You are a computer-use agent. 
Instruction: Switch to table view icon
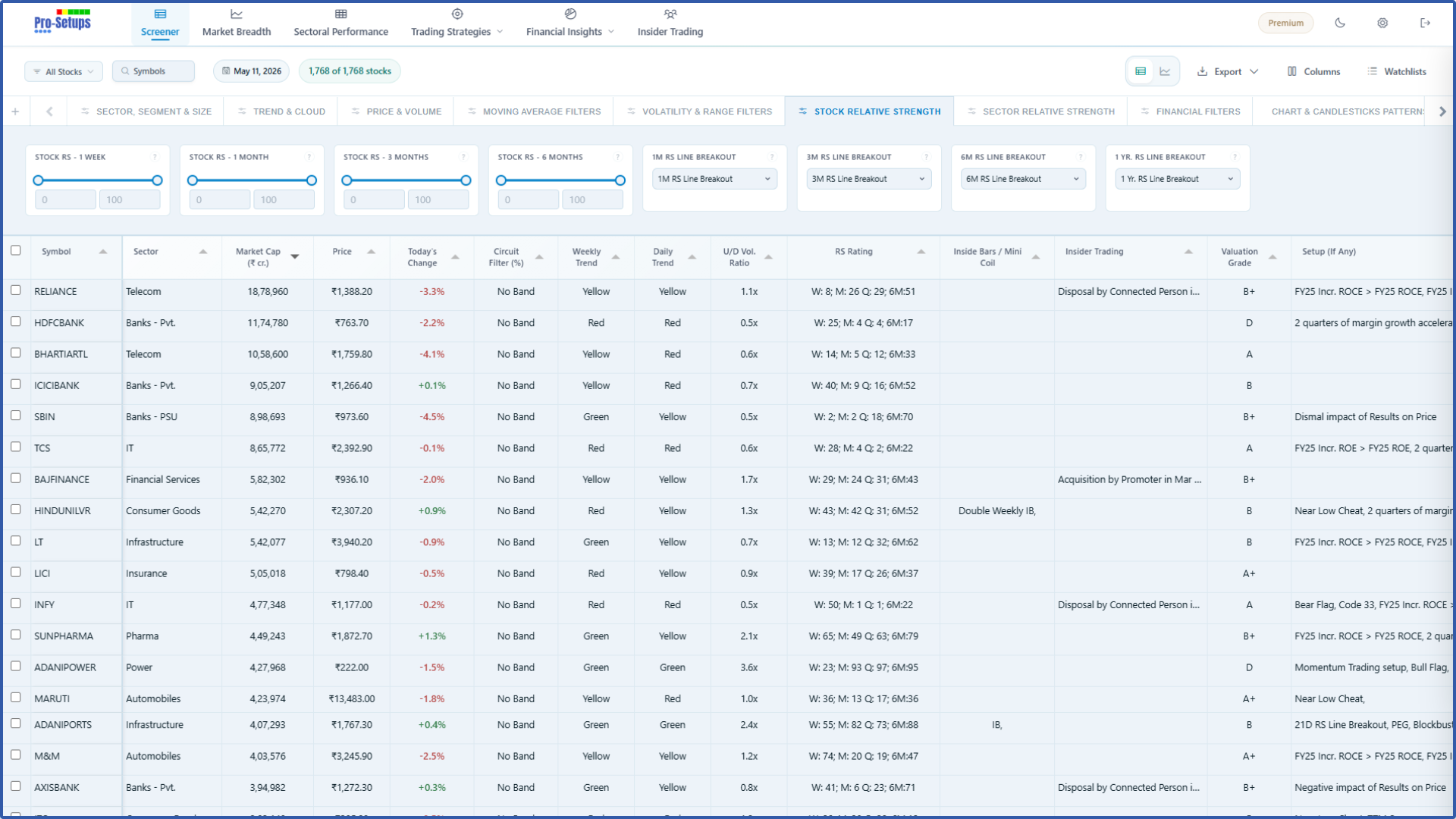(x=1141, y=71)
